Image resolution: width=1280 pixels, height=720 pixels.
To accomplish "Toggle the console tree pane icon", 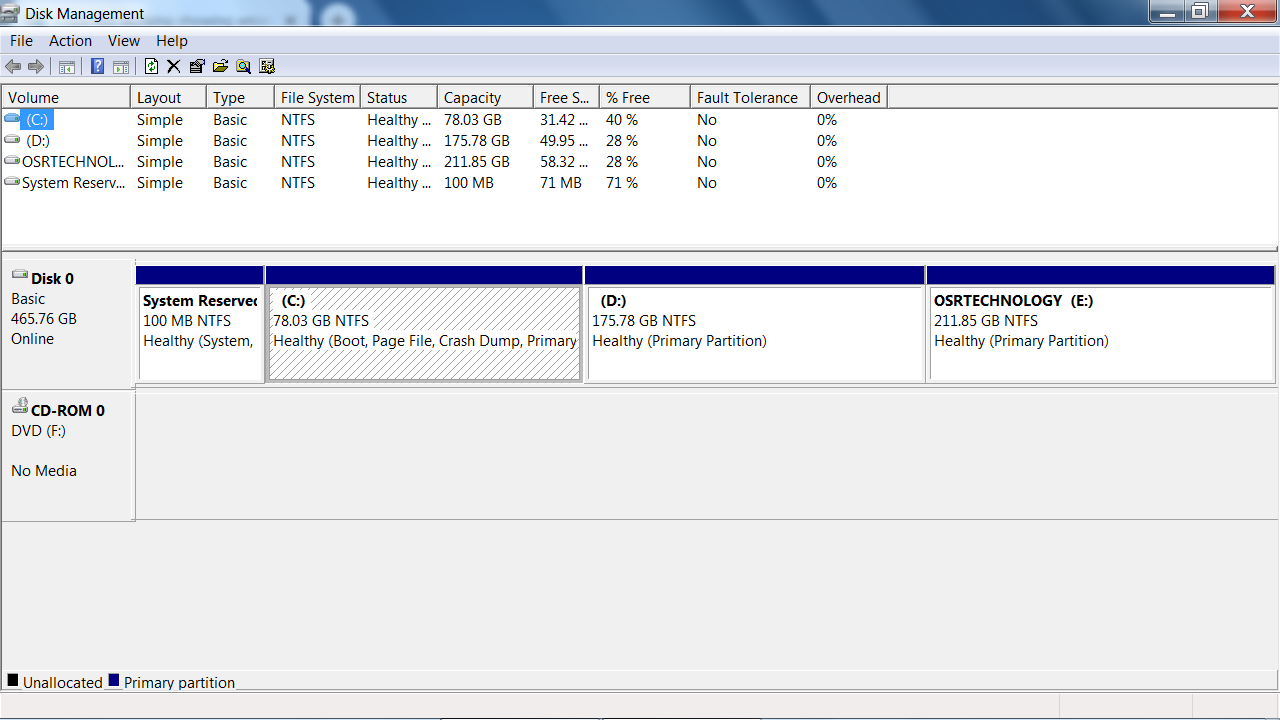I will 67,67.
